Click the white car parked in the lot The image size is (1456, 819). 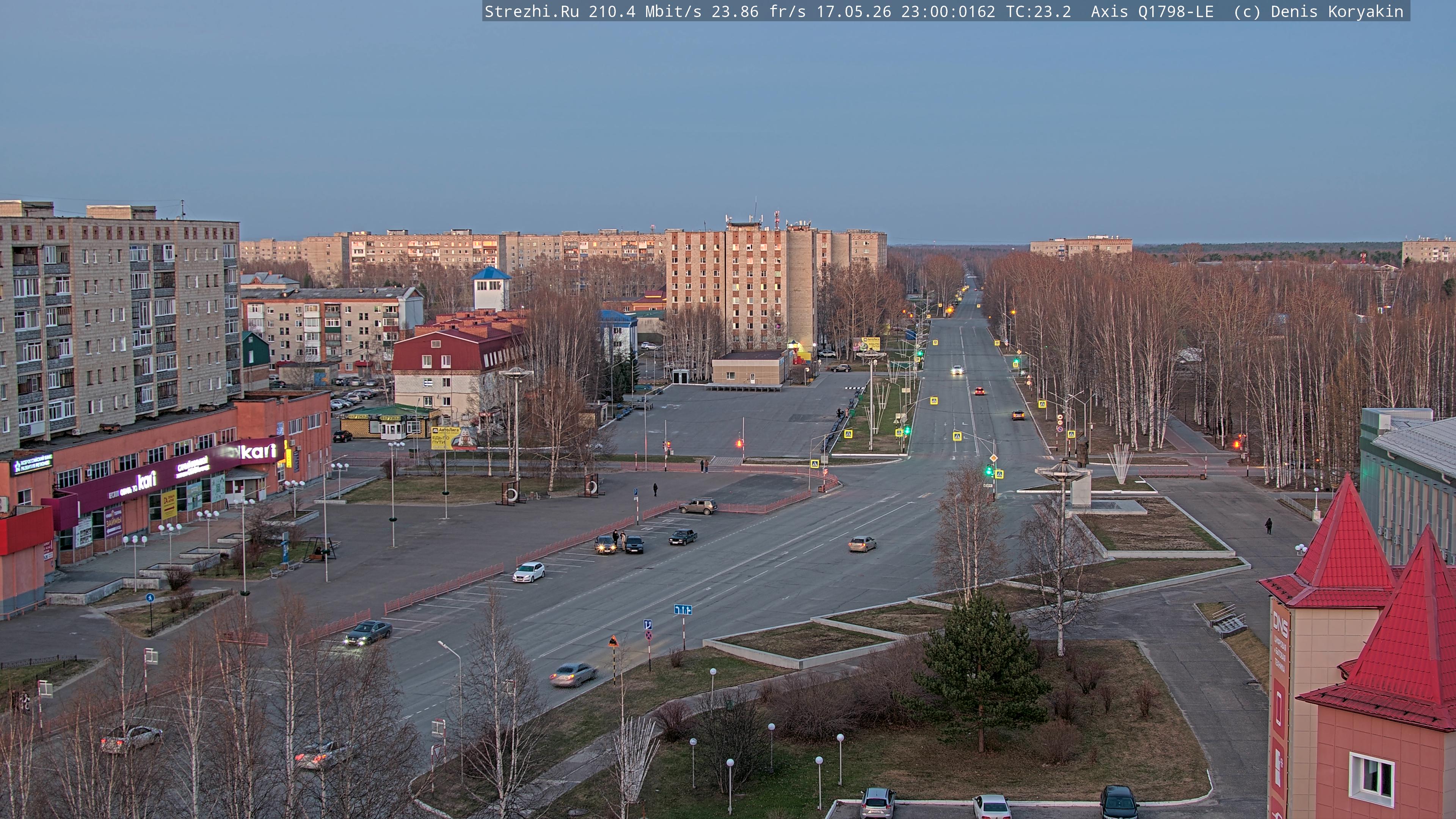pos(529,571)
